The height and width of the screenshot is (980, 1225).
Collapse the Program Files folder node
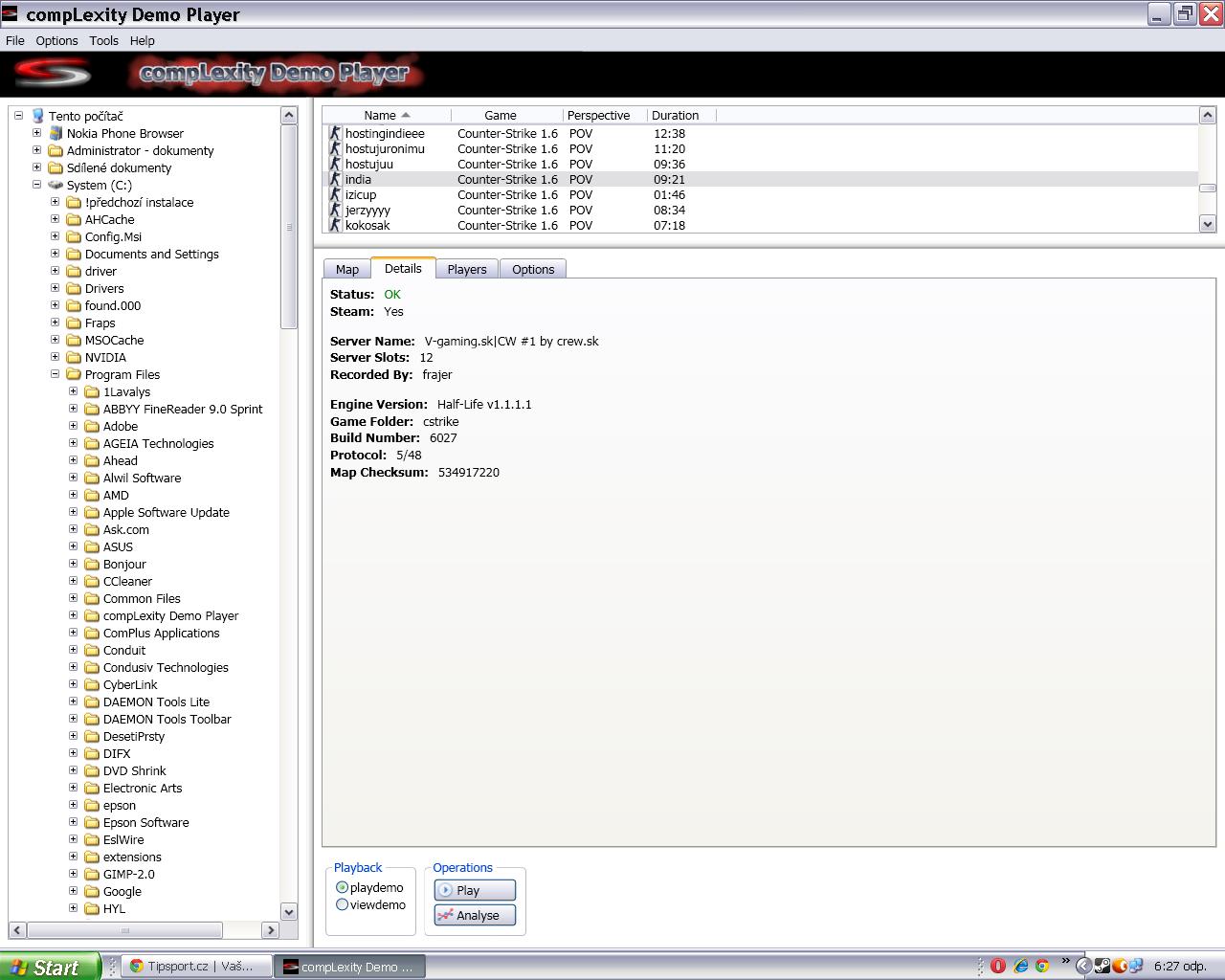[55, 374]
